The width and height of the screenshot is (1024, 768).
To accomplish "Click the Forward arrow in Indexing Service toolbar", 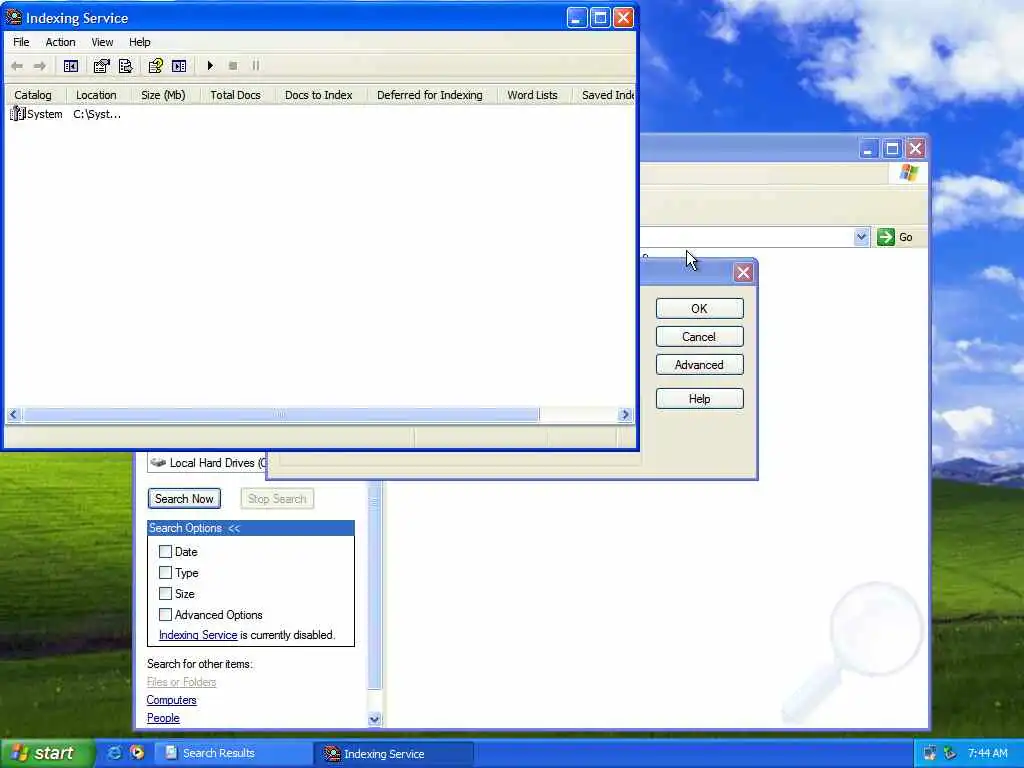I will click(40, 66).
